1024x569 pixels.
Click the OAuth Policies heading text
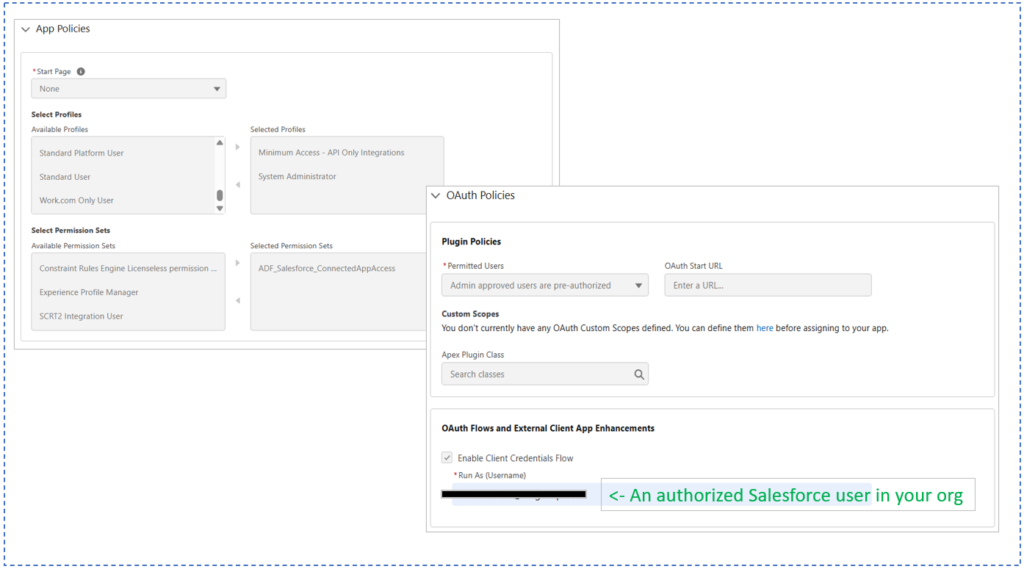(x=481, y=195)
